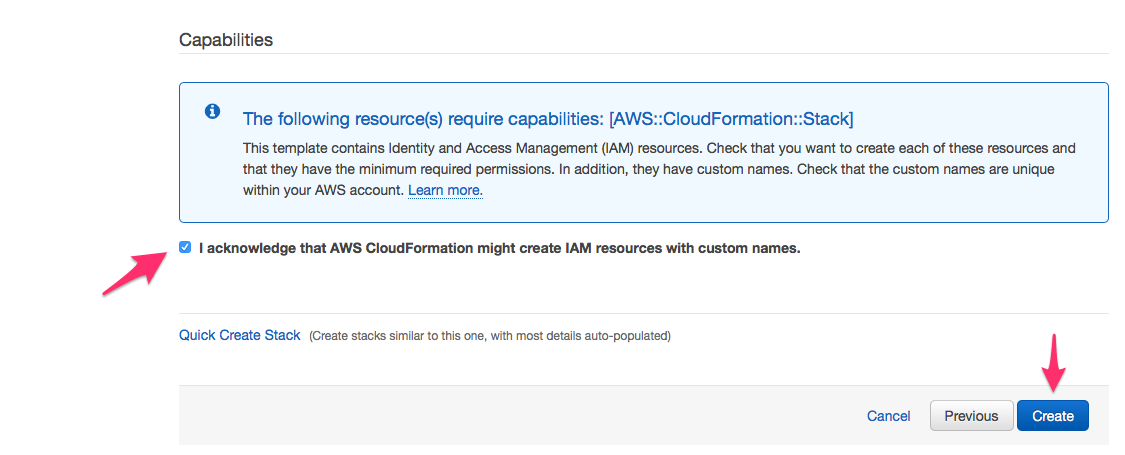
Task: Go back with the Previous button
Action: (x=971, y=416)
